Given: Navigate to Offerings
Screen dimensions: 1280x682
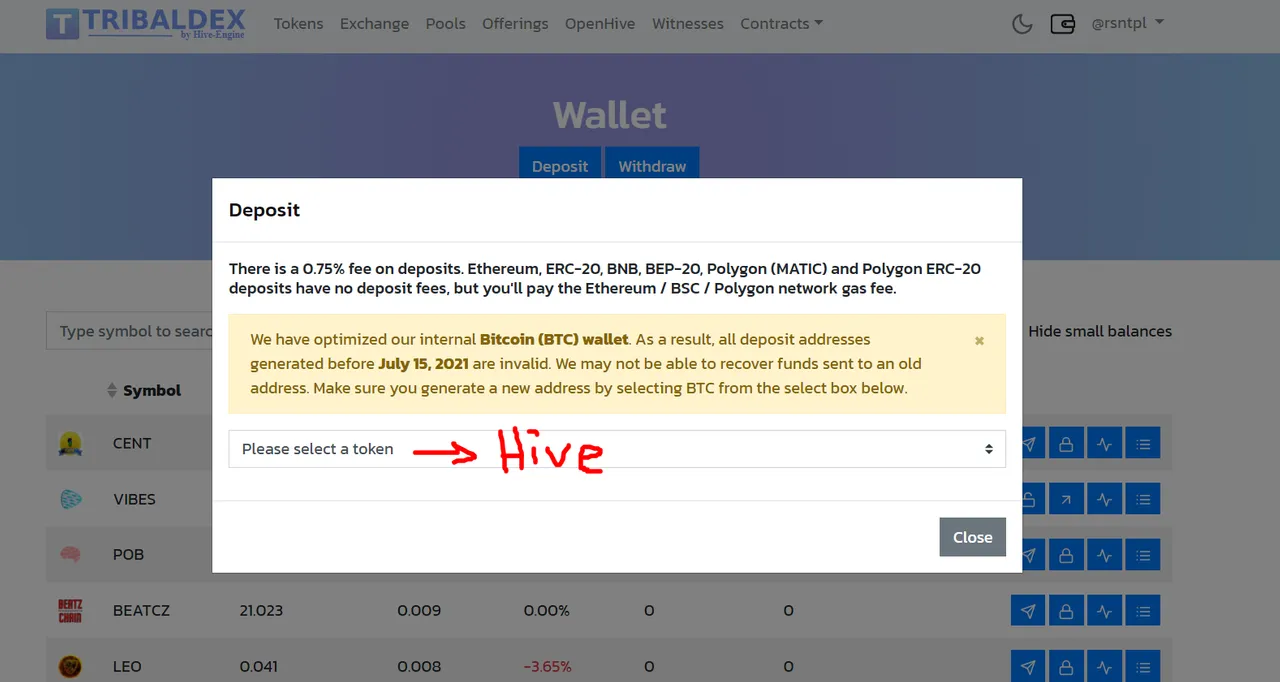Looking at the screenshot, I should [515, 23].
